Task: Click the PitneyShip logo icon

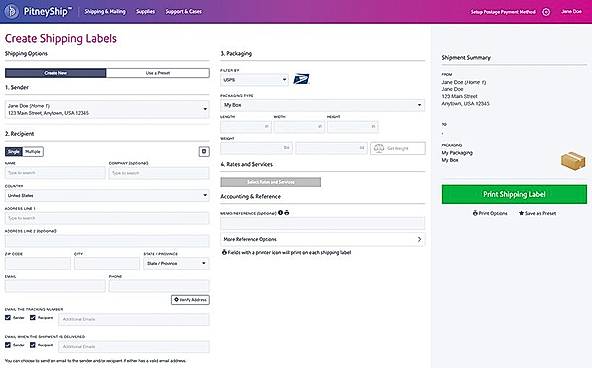Action: point(12,12)
